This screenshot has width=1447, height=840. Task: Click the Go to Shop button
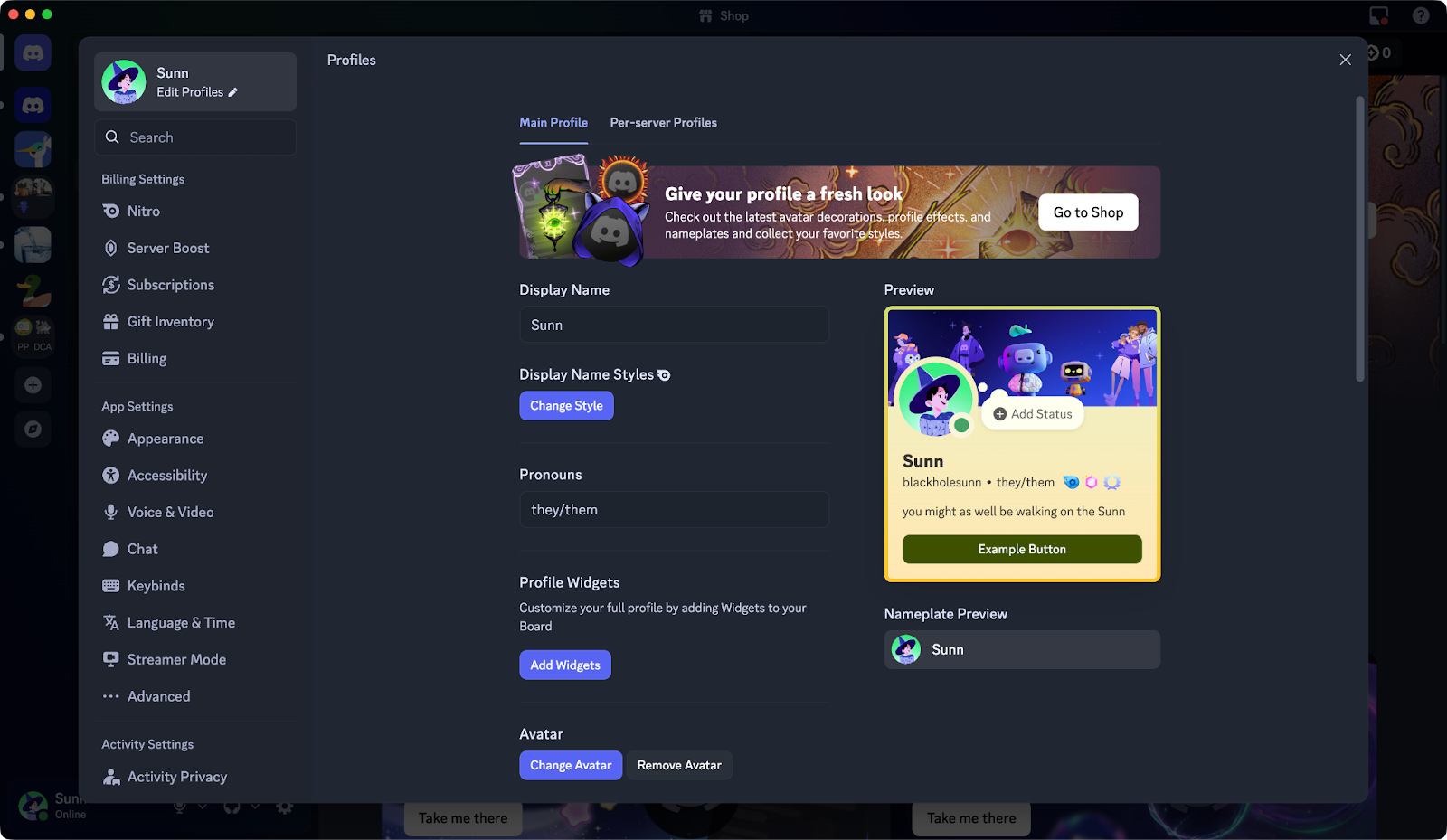click(x=1088, y=212)
